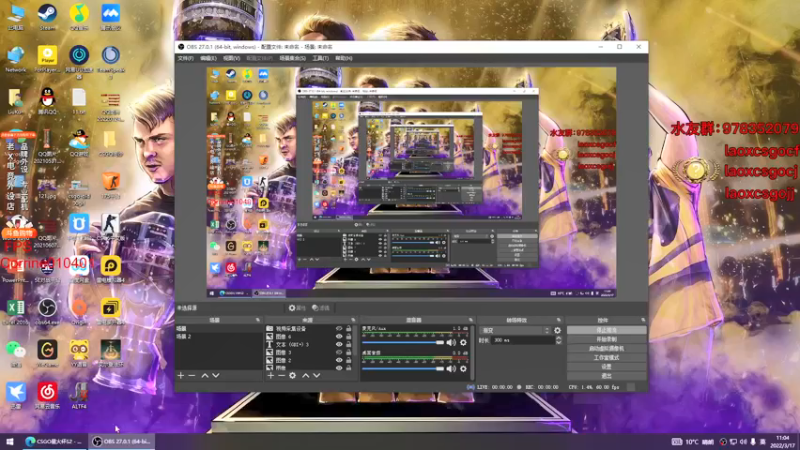800x450 pixels.
Task: Select 网易云音乐 desktop icon
Action: click(x=47, y=395)
